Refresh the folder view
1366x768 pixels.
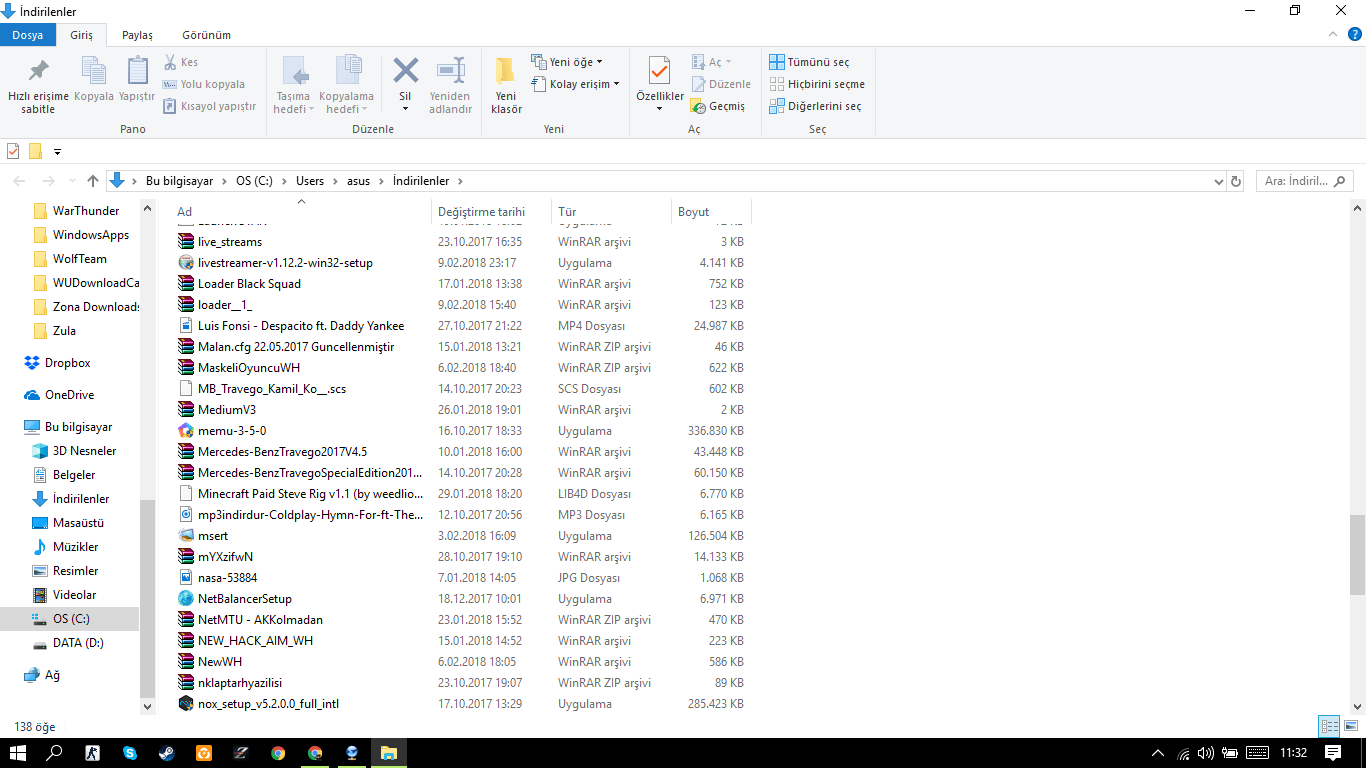coord(1236,182)
